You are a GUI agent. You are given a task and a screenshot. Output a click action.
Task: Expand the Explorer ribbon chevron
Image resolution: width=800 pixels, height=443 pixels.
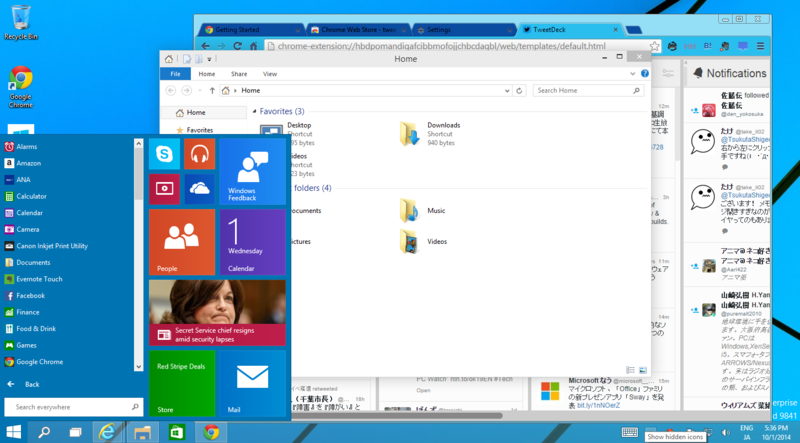pos(633,73)
